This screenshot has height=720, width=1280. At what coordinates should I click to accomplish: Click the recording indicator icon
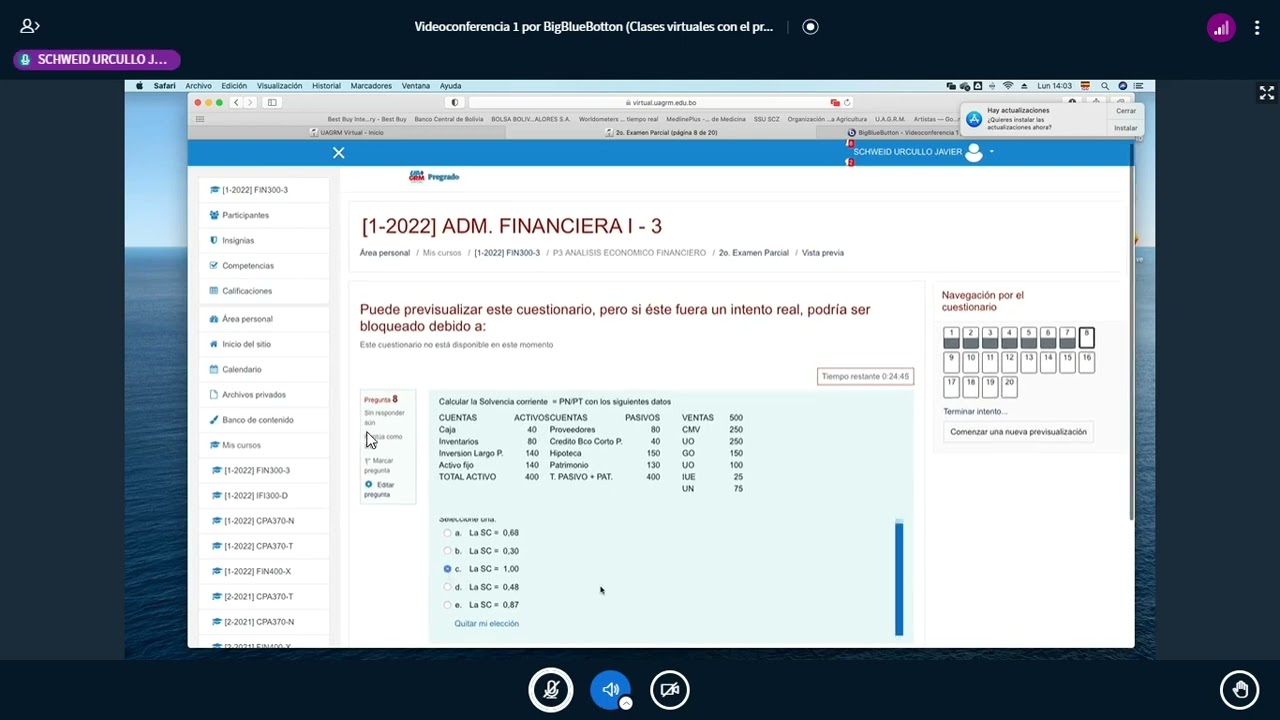pos(810,27)
